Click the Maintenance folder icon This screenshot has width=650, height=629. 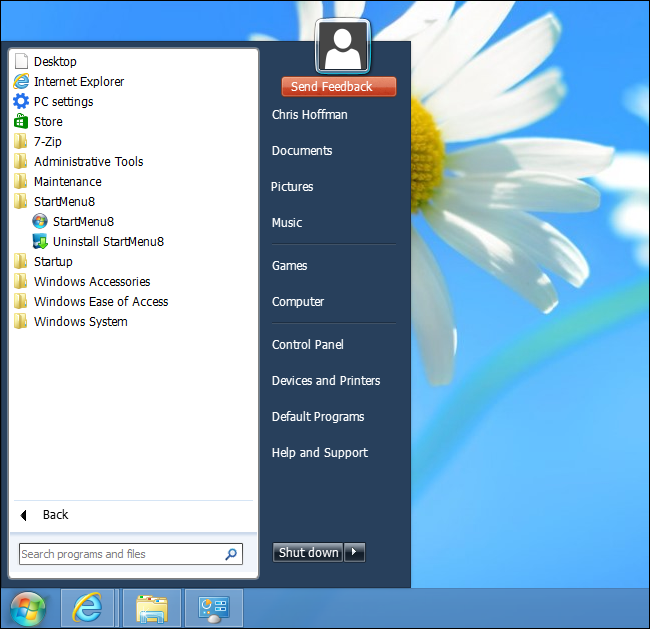click(21, 181)
